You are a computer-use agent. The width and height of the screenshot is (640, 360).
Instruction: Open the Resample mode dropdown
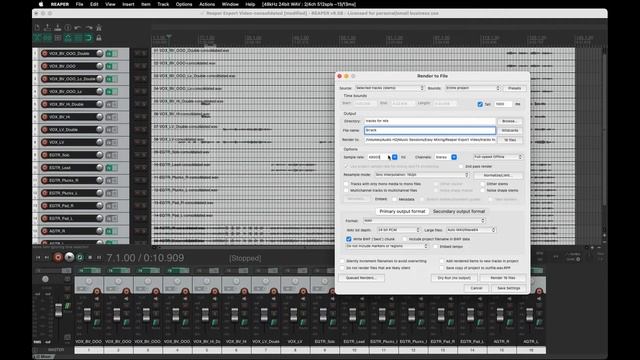click(422, 175)
